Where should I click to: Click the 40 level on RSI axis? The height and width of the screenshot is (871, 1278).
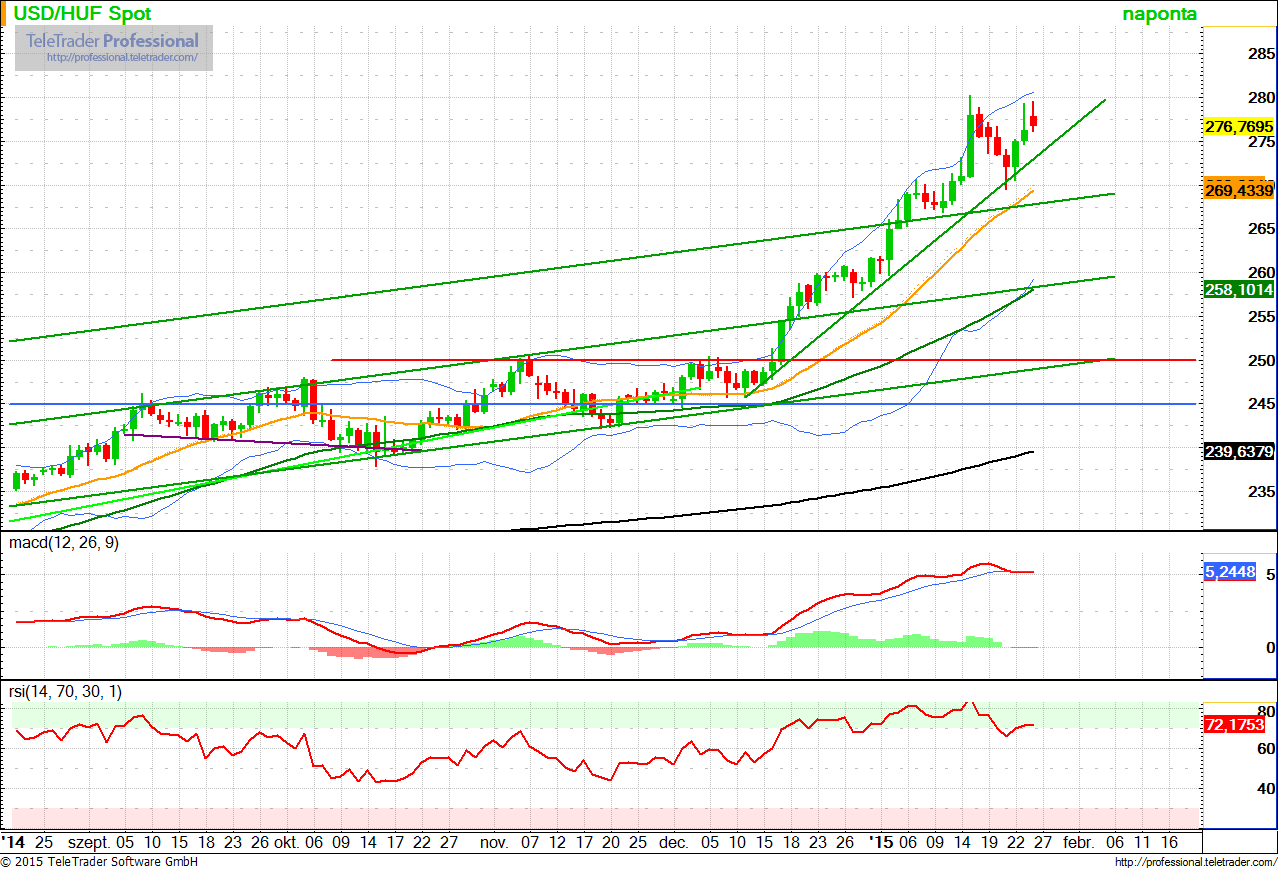click(1265, 789)
